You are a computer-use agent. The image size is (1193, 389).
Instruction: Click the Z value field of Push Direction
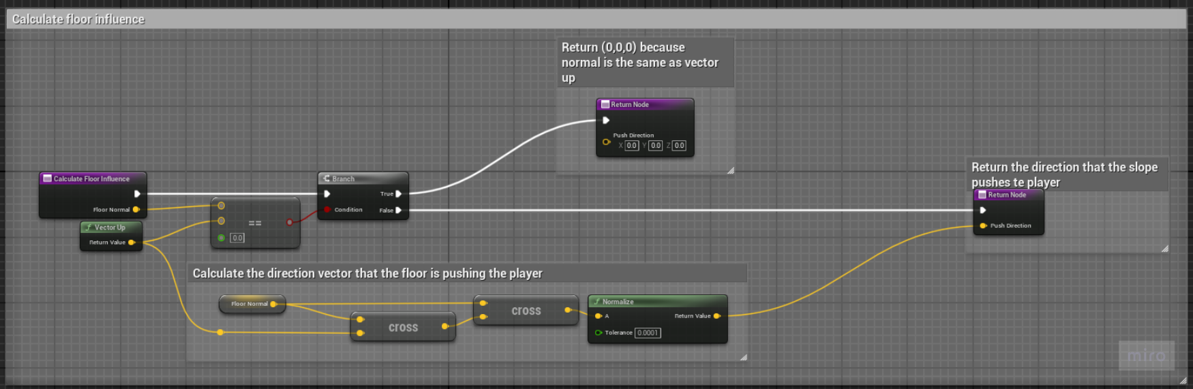pyautogui.click(x=679, y=145)
